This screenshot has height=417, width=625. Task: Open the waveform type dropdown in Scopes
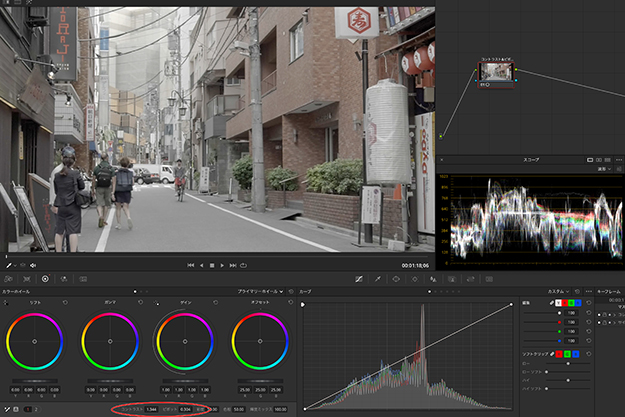(x=605, y=169)
